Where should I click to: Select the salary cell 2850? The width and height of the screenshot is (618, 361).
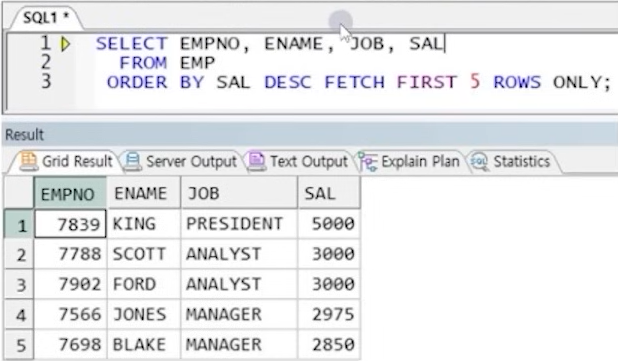click(329, 345)
